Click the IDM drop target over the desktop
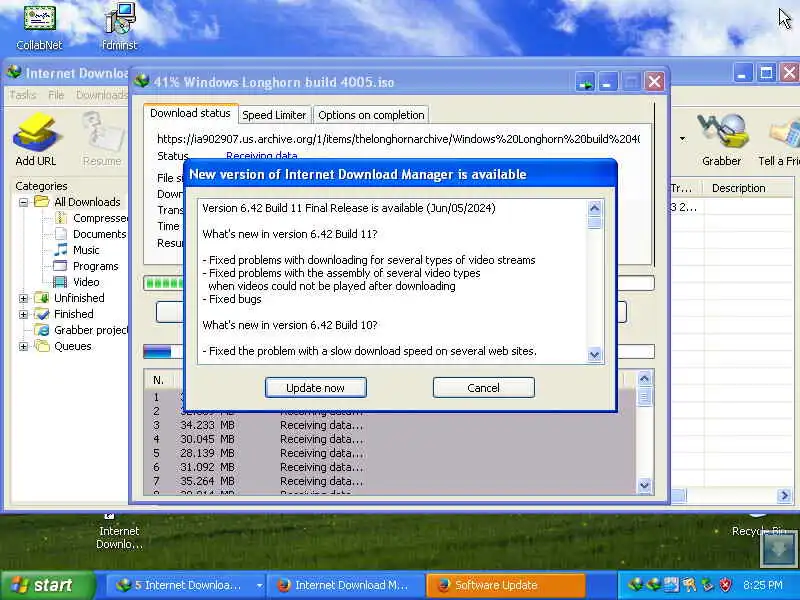Image resolution: width=800 pixels, height=600 pixels. (x=779, y=548)
